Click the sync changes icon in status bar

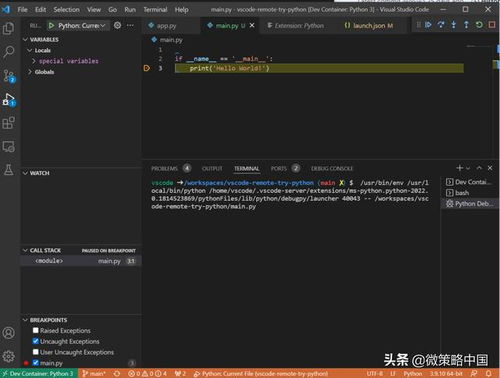click(x=117, y=374)
